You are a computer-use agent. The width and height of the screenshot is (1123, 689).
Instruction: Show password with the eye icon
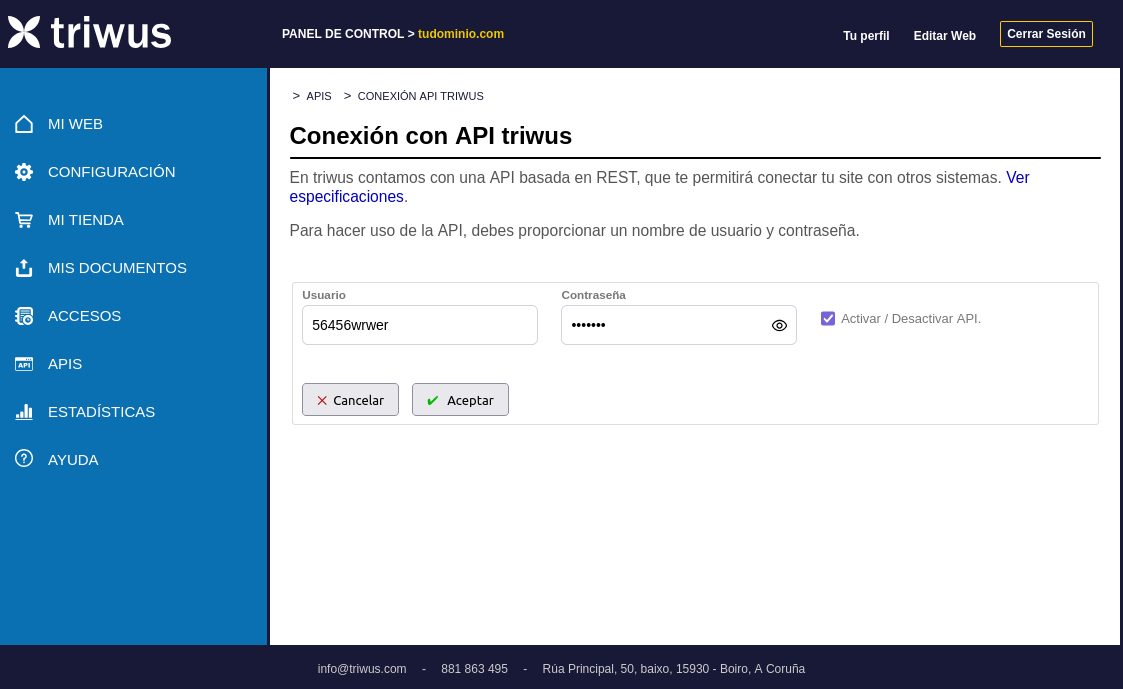click(x=779, y=325)
